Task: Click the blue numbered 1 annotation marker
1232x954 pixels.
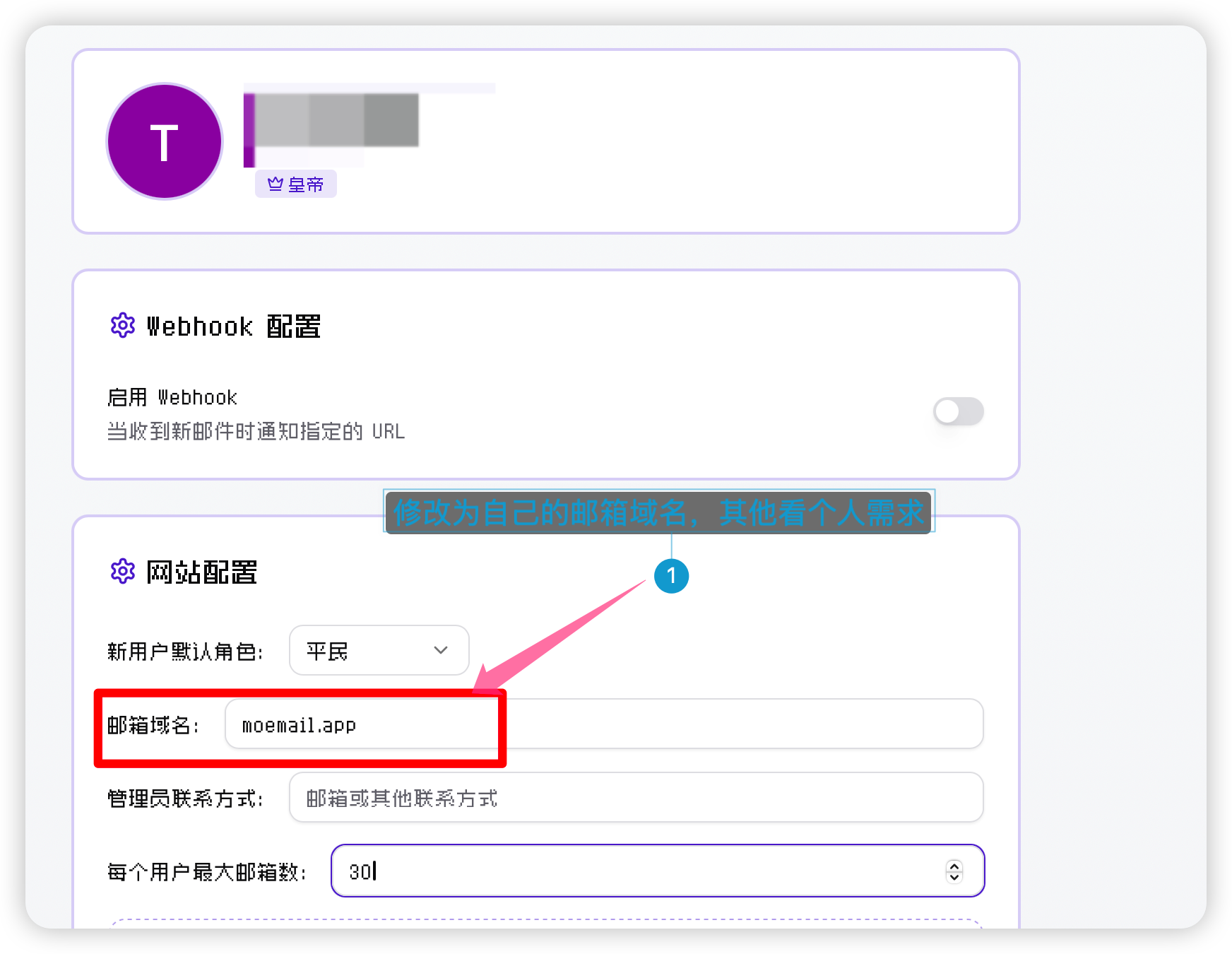Action: coord(671,576)
